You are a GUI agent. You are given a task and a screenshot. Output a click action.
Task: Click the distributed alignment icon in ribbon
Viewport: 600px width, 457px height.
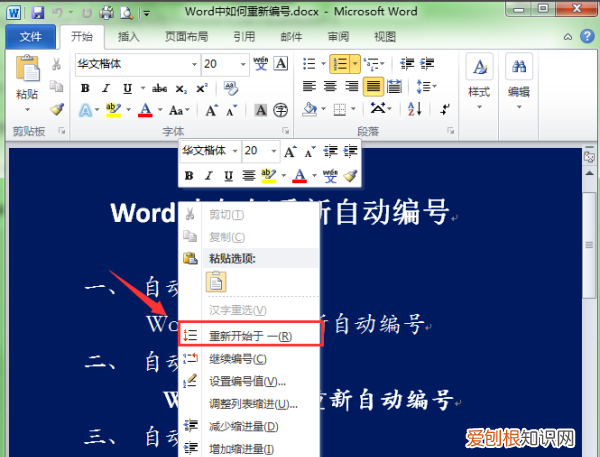tap(394, 87)
